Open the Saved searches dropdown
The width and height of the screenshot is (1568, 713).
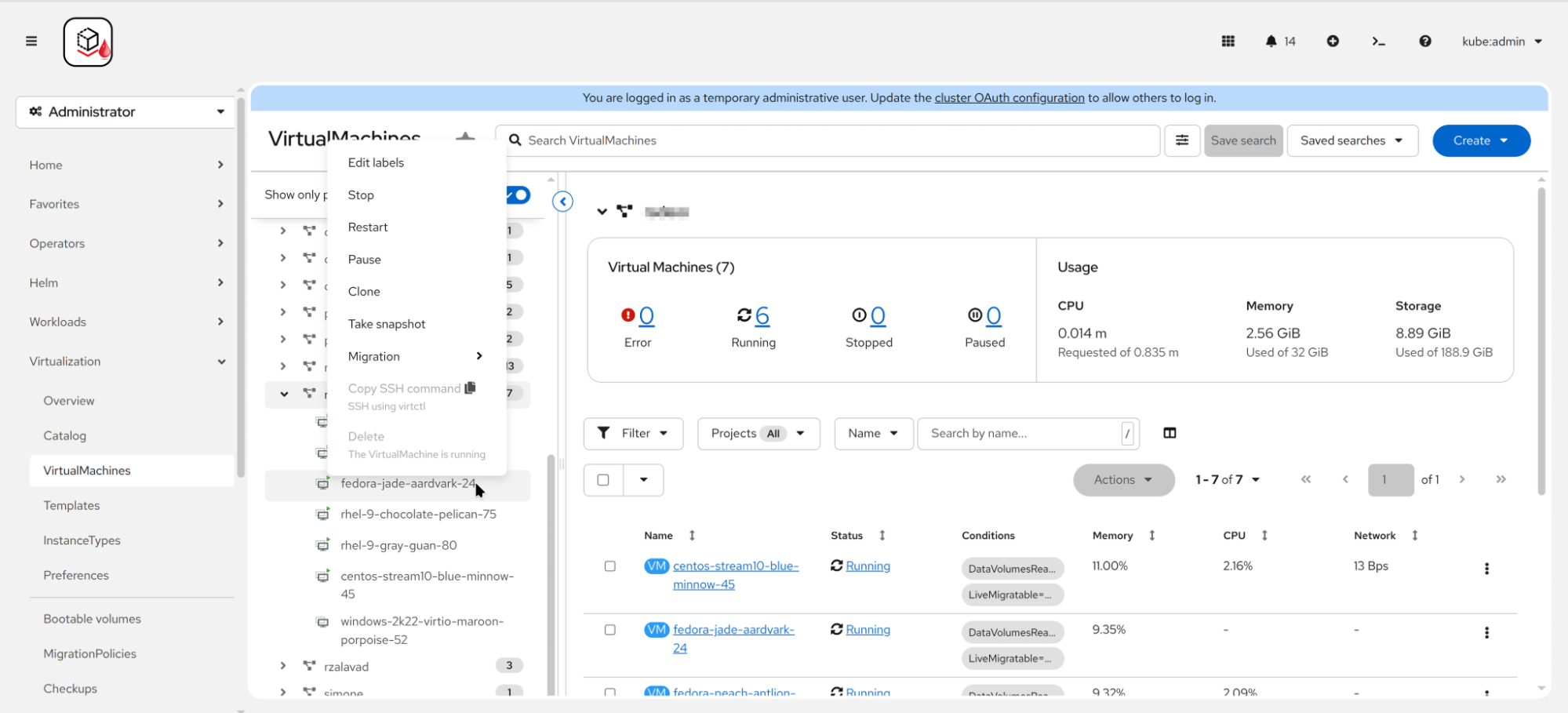(1352, 140)
